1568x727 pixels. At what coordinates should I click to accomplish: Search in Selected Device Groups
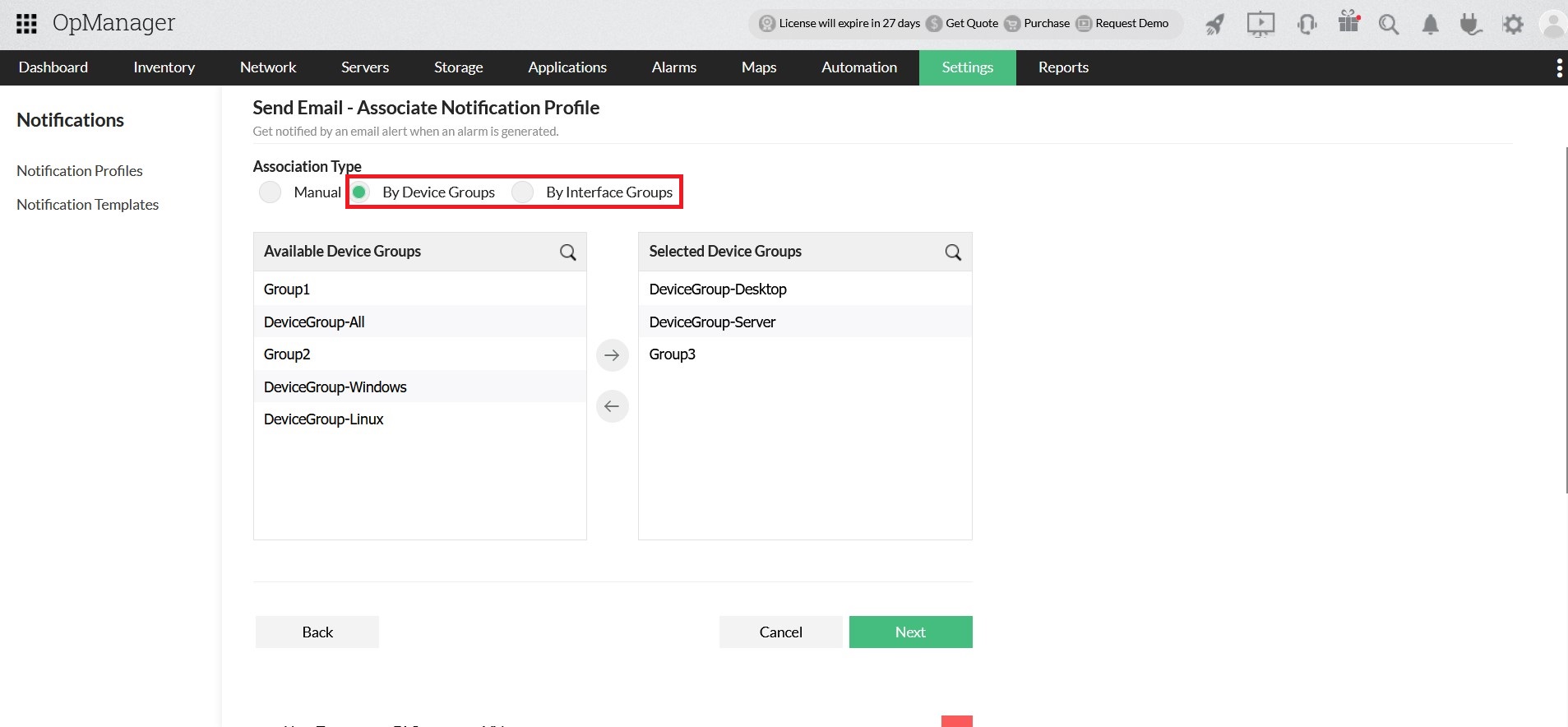953,252
